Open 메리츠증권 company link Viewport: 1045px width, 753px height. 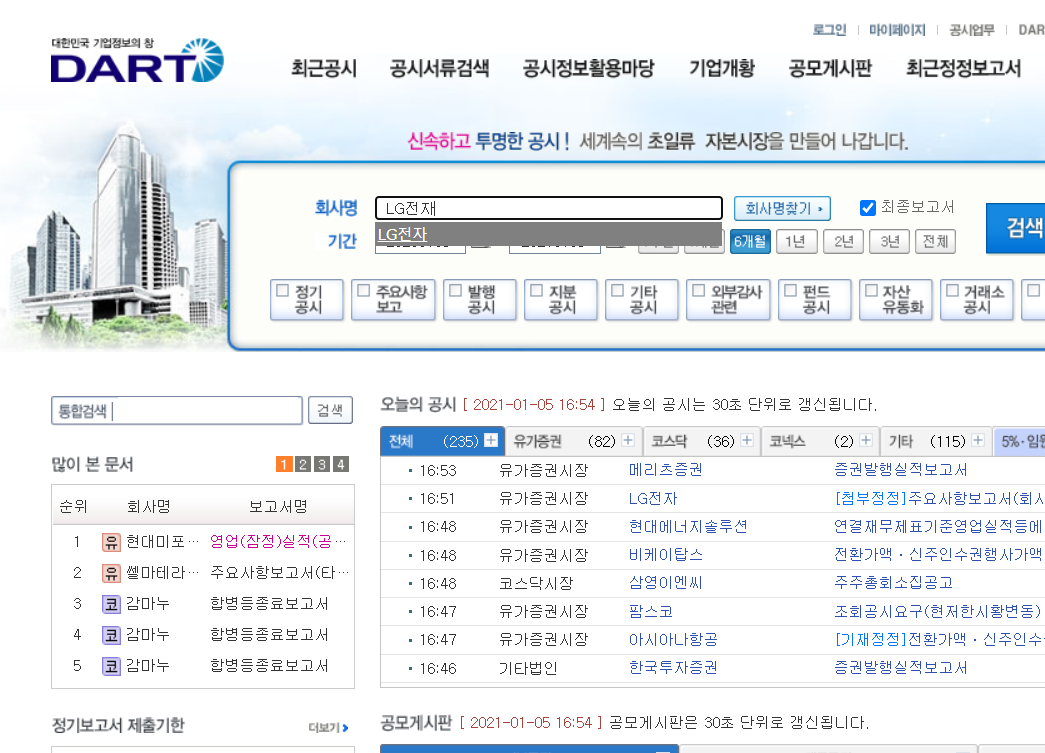665,470
